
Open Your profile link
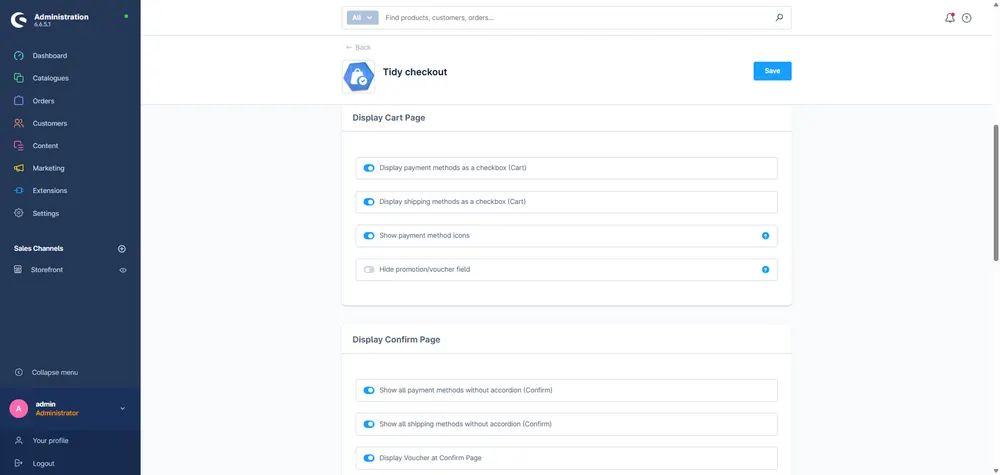(50, 441)
